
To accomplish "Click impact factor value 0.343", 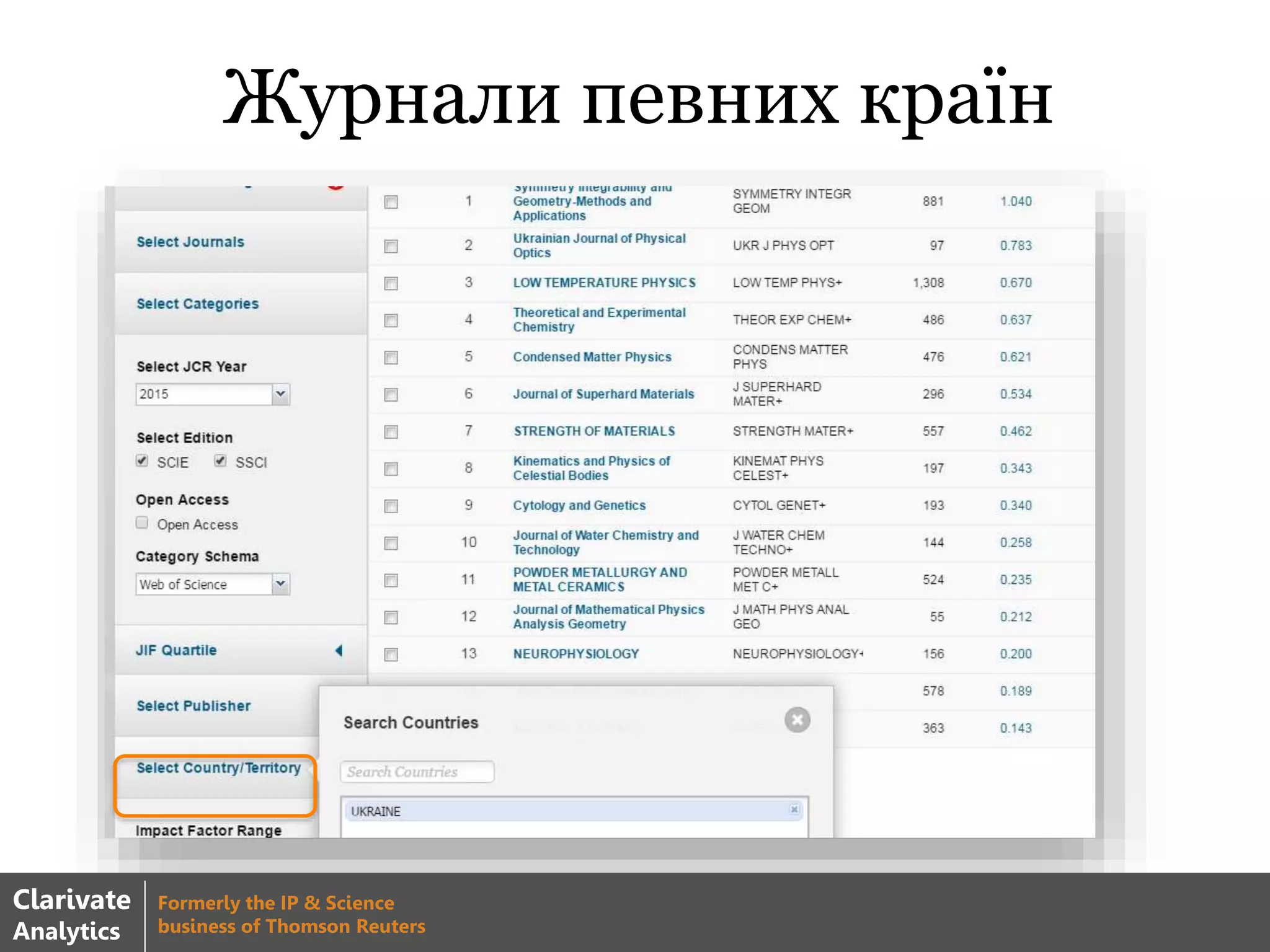I will (1016, 469).
